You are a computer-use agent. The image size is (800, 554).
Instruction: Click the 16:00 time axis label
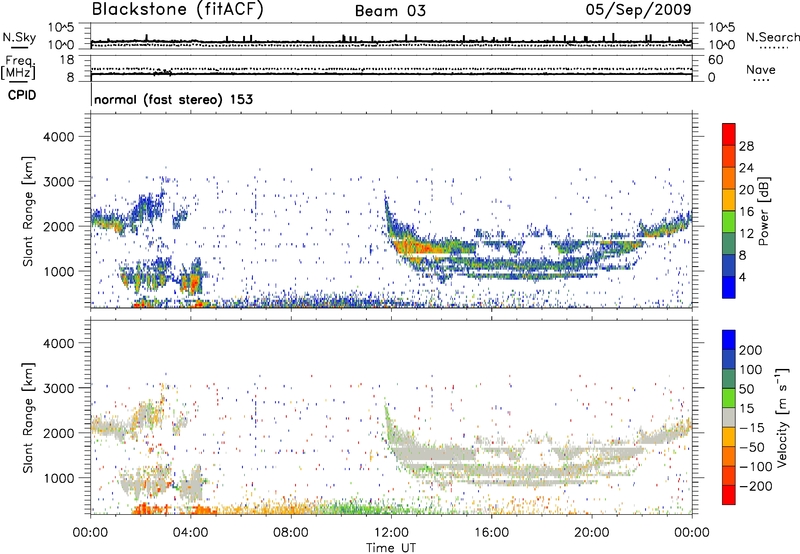point(491,533)
